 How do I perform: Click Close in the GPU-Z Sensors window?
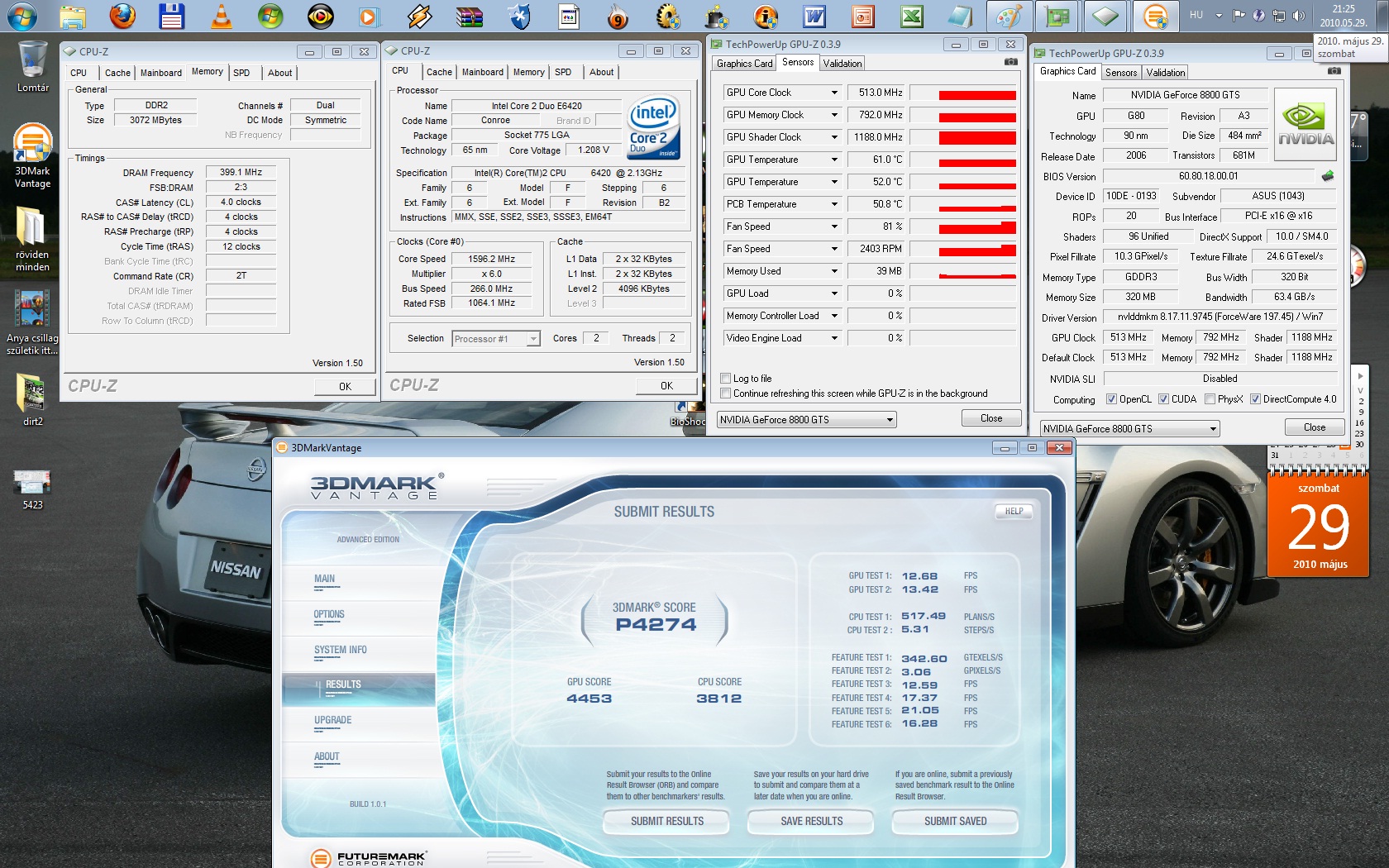pyautogui.click(x=991, y=418)
